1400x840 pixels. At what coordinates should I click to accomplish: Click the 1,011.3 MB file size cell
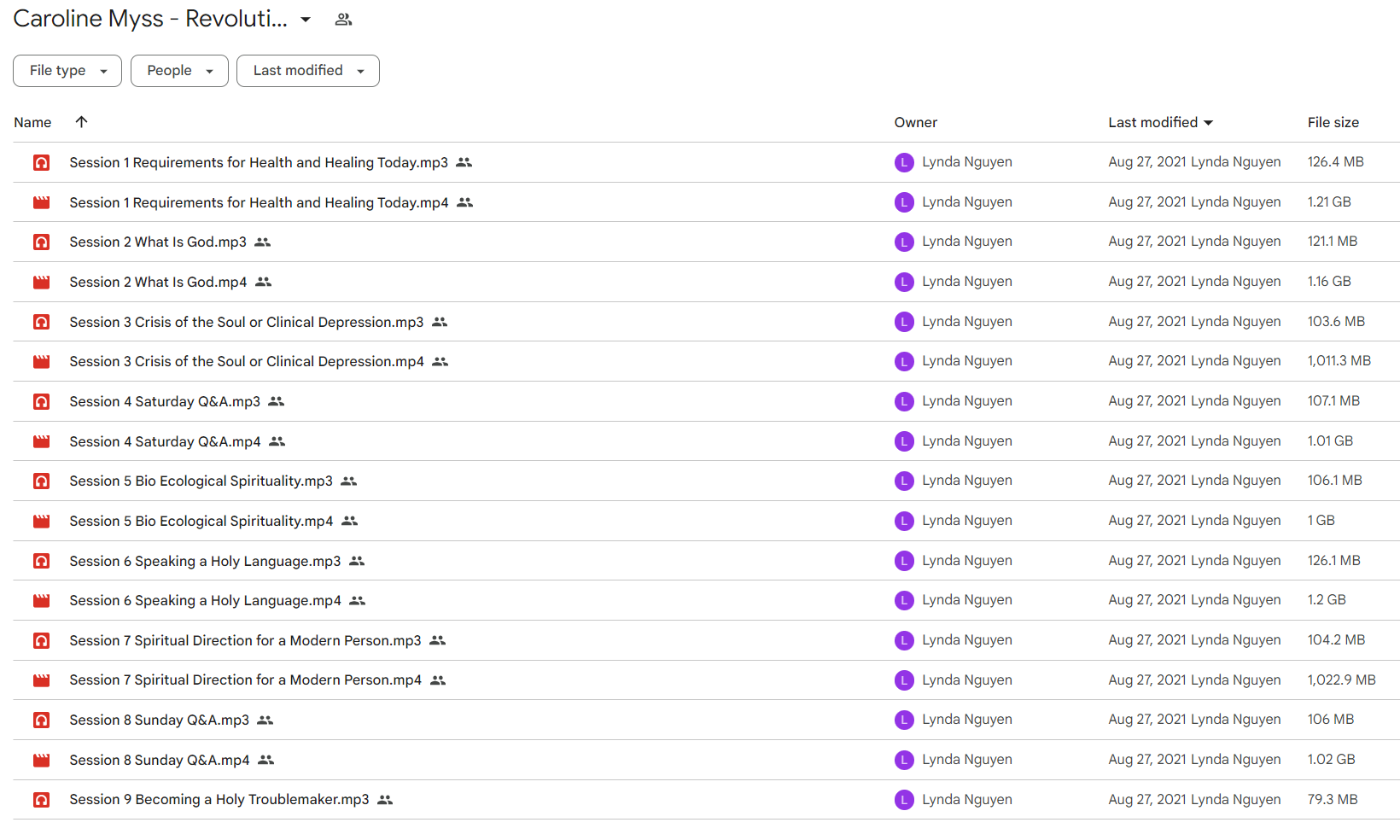1339,361
